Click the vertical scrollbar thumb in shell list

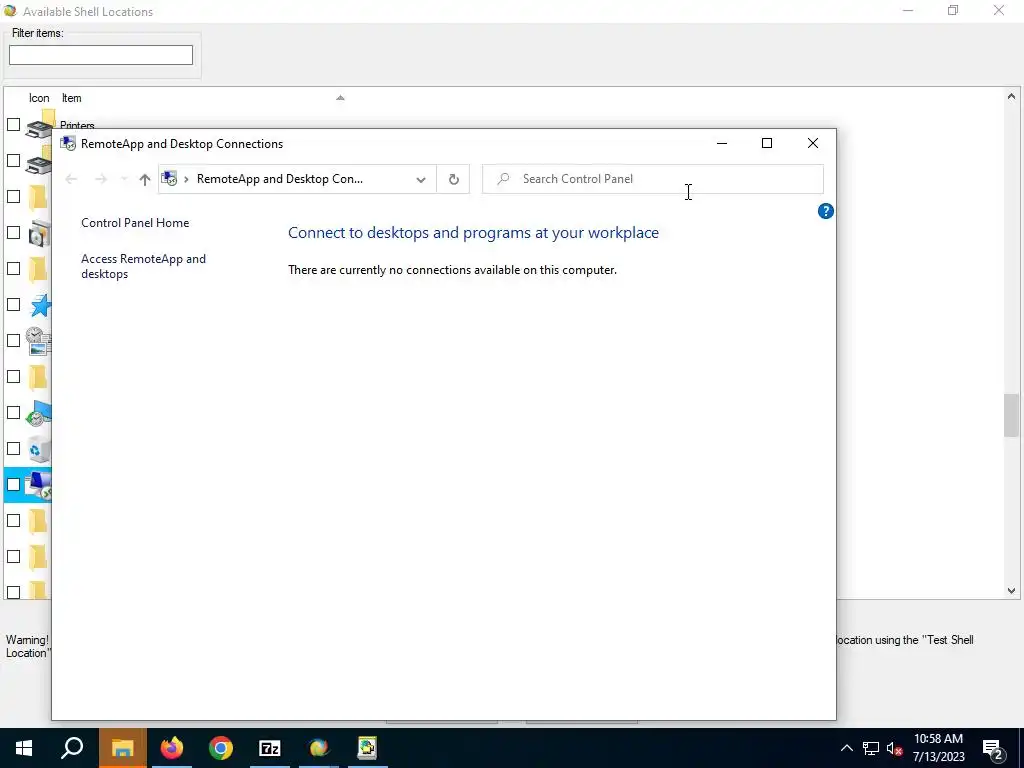pos(1011,415)
